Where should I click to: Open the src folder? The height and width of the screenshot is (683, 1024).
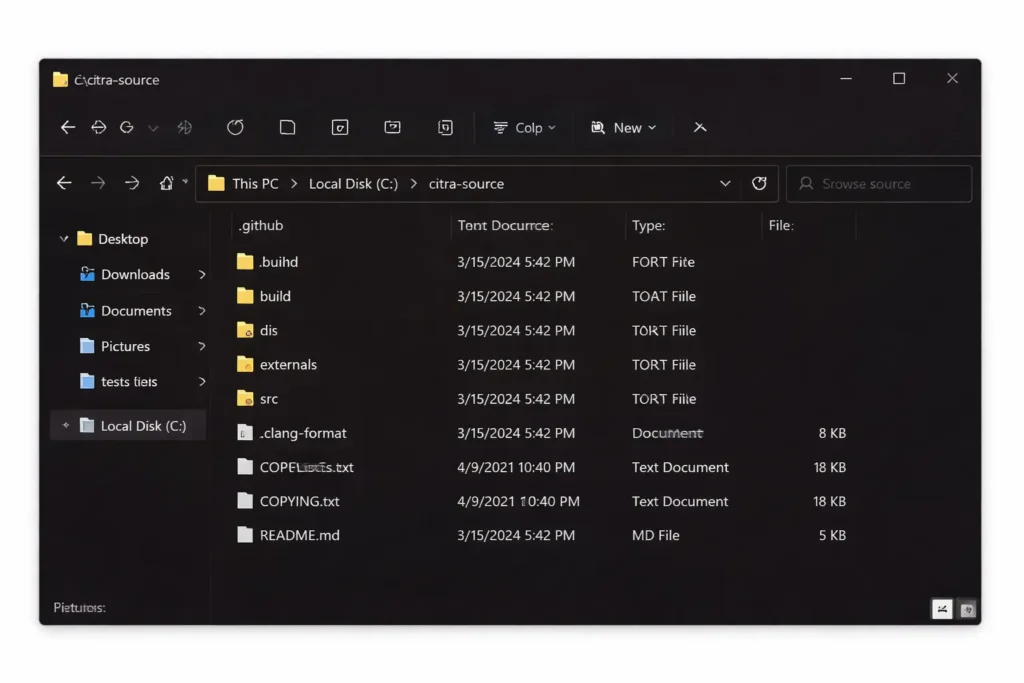pyautogui.click(x=268, y=399)
